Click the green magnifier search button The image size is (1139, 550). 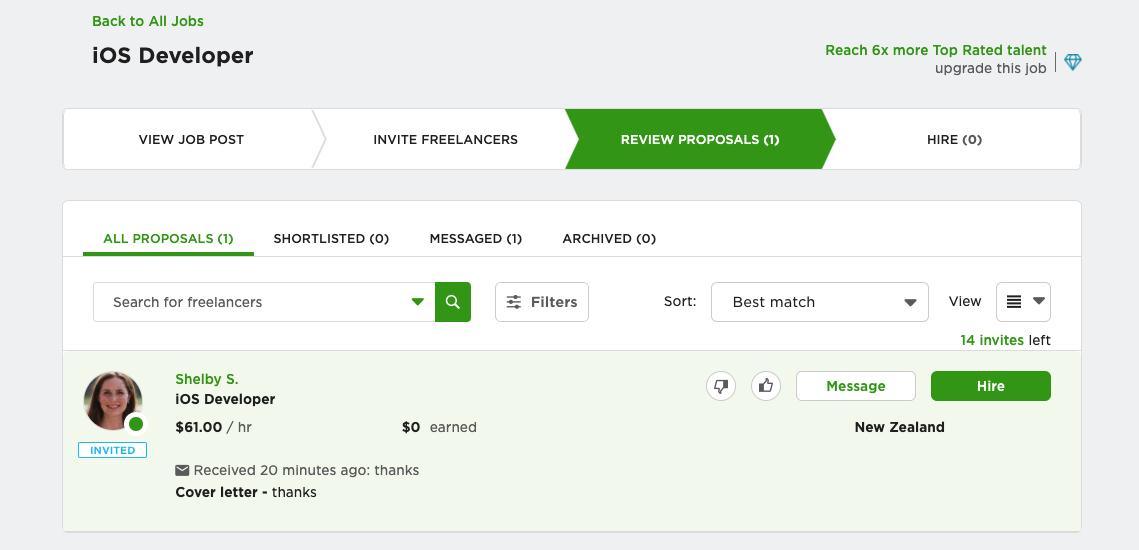click(x=453, y=302)
